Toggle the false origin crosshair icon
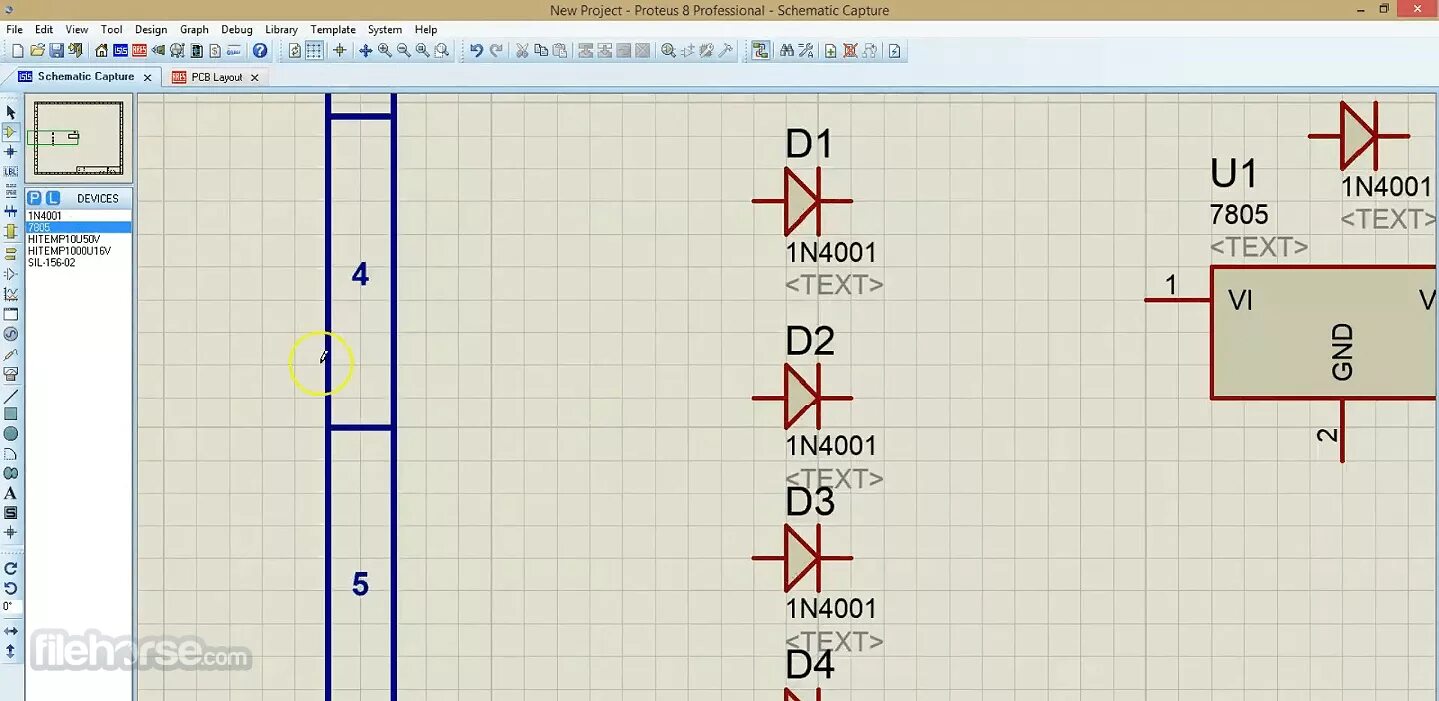Image resolution: width=1439 pixels, height=701 pixels. (339, 51)
